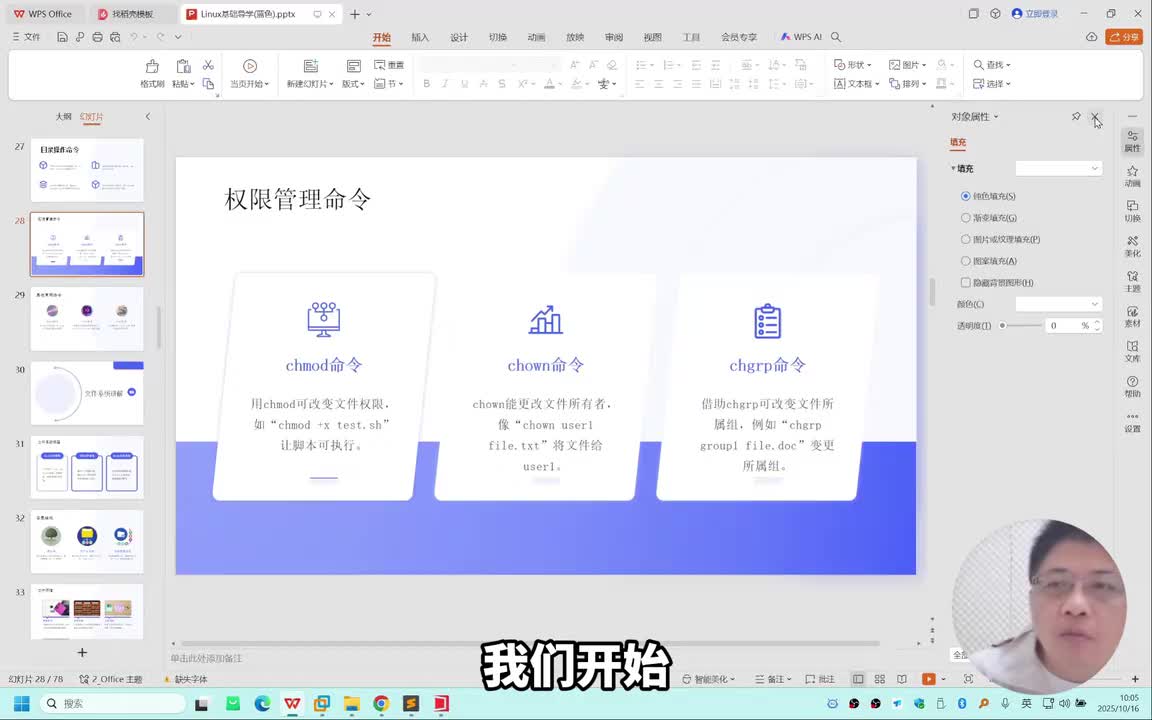
Task: Toggle Normal view button in status bar
Action: 857,679
